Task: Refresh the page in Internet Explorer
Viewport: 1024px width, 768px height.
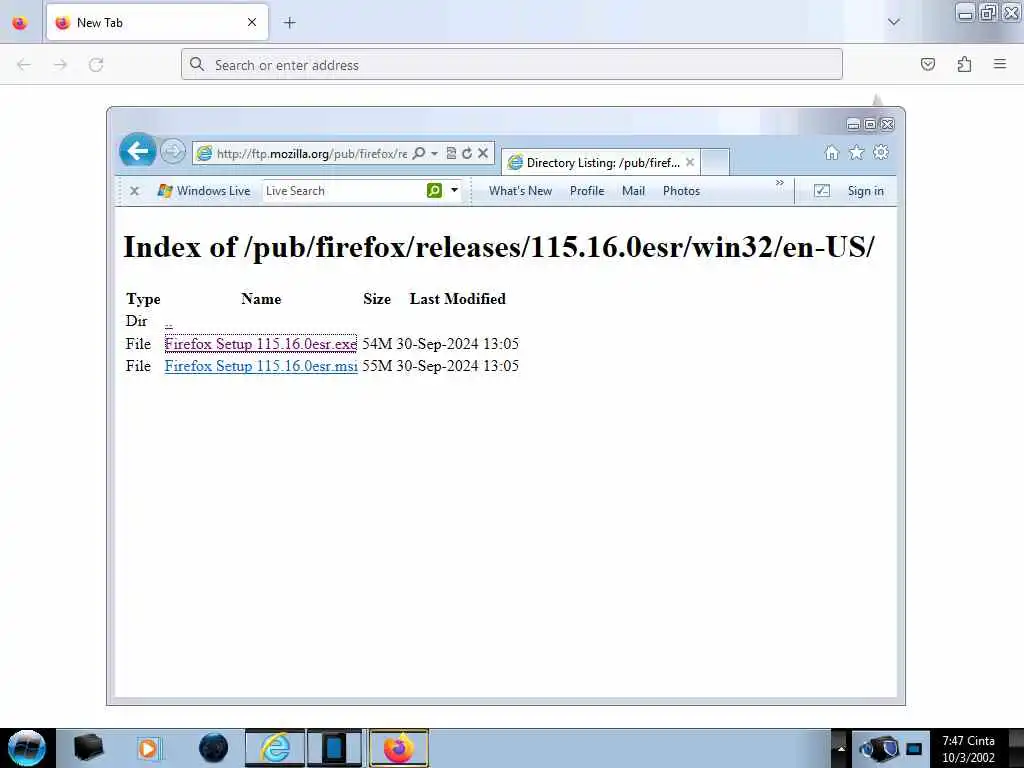Action: tap(467, 153)
